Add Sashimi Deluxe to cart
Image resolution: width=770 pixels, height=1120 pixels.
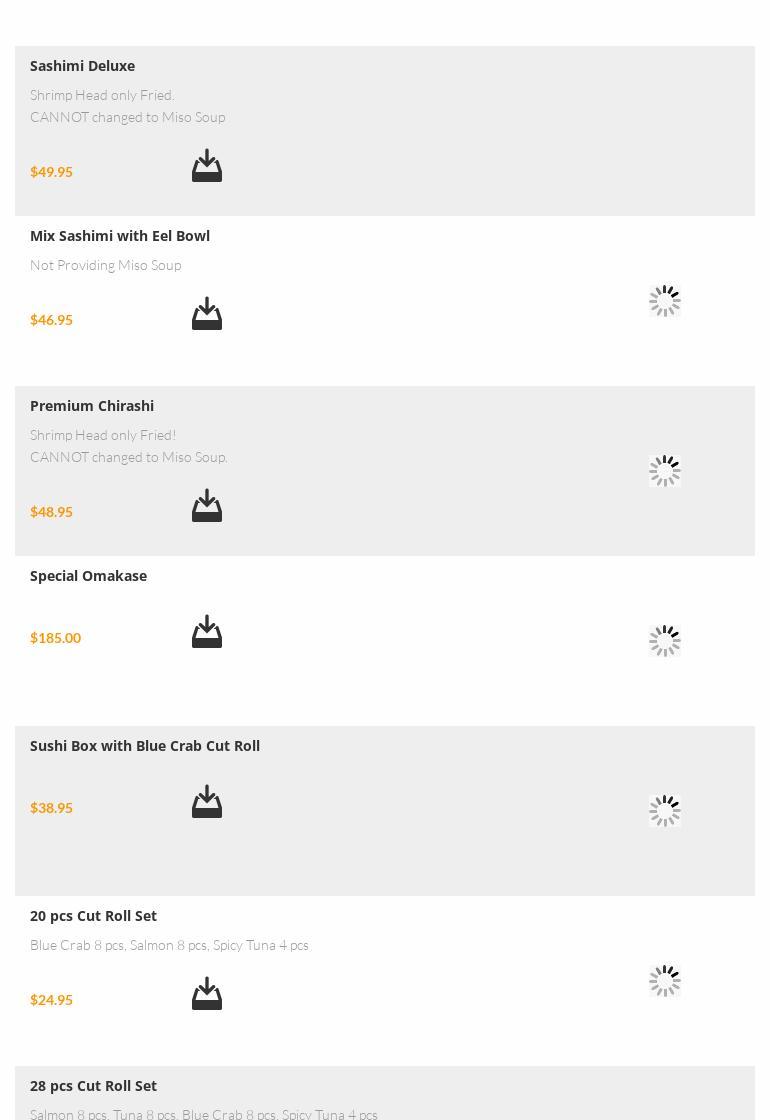pyautogui.click(x=207, y=166)
